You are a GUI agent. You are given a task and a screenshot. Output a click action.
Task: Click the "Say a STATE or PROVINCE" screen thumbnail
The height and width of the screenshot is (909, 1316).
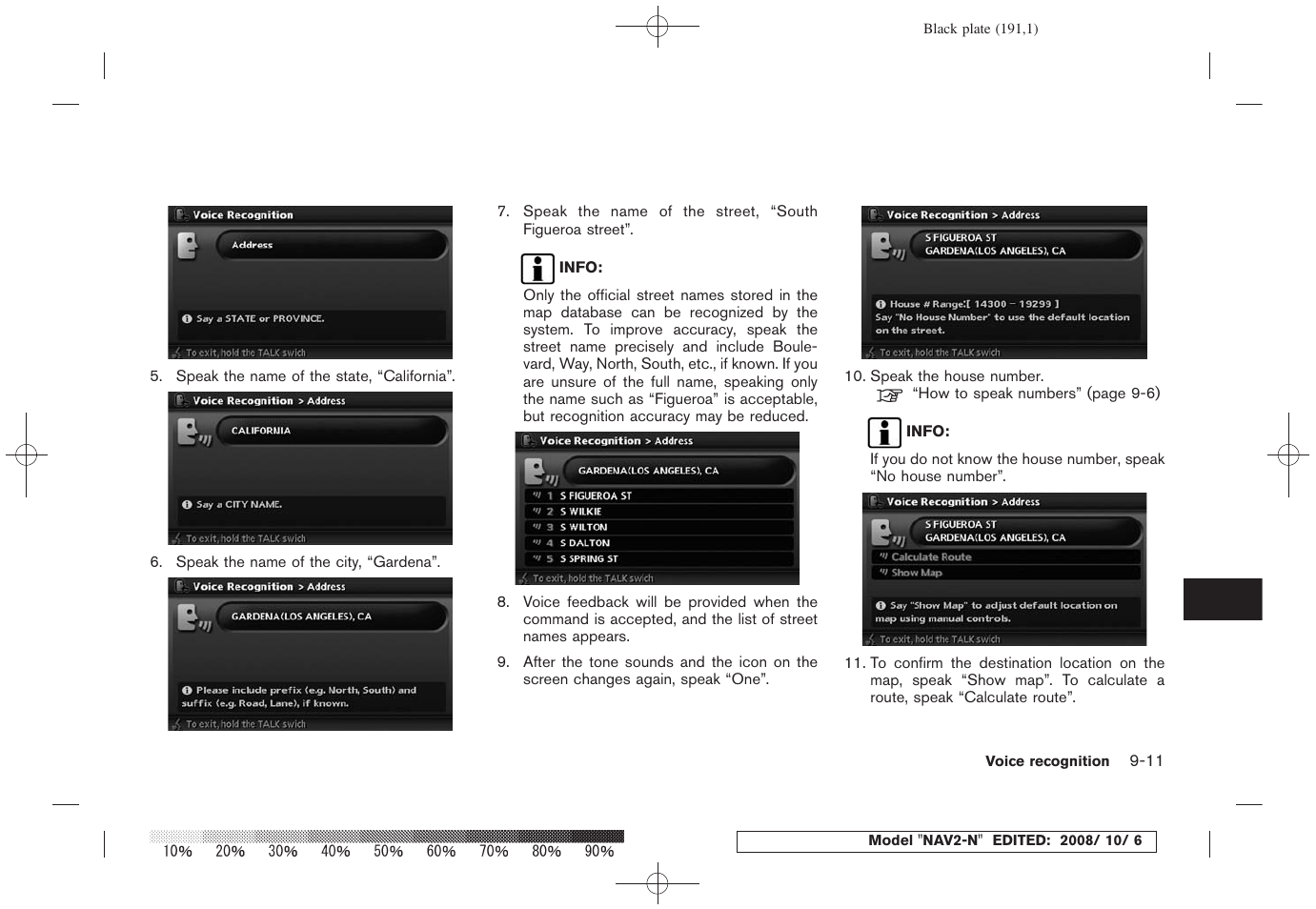click(x=310, y=282)
